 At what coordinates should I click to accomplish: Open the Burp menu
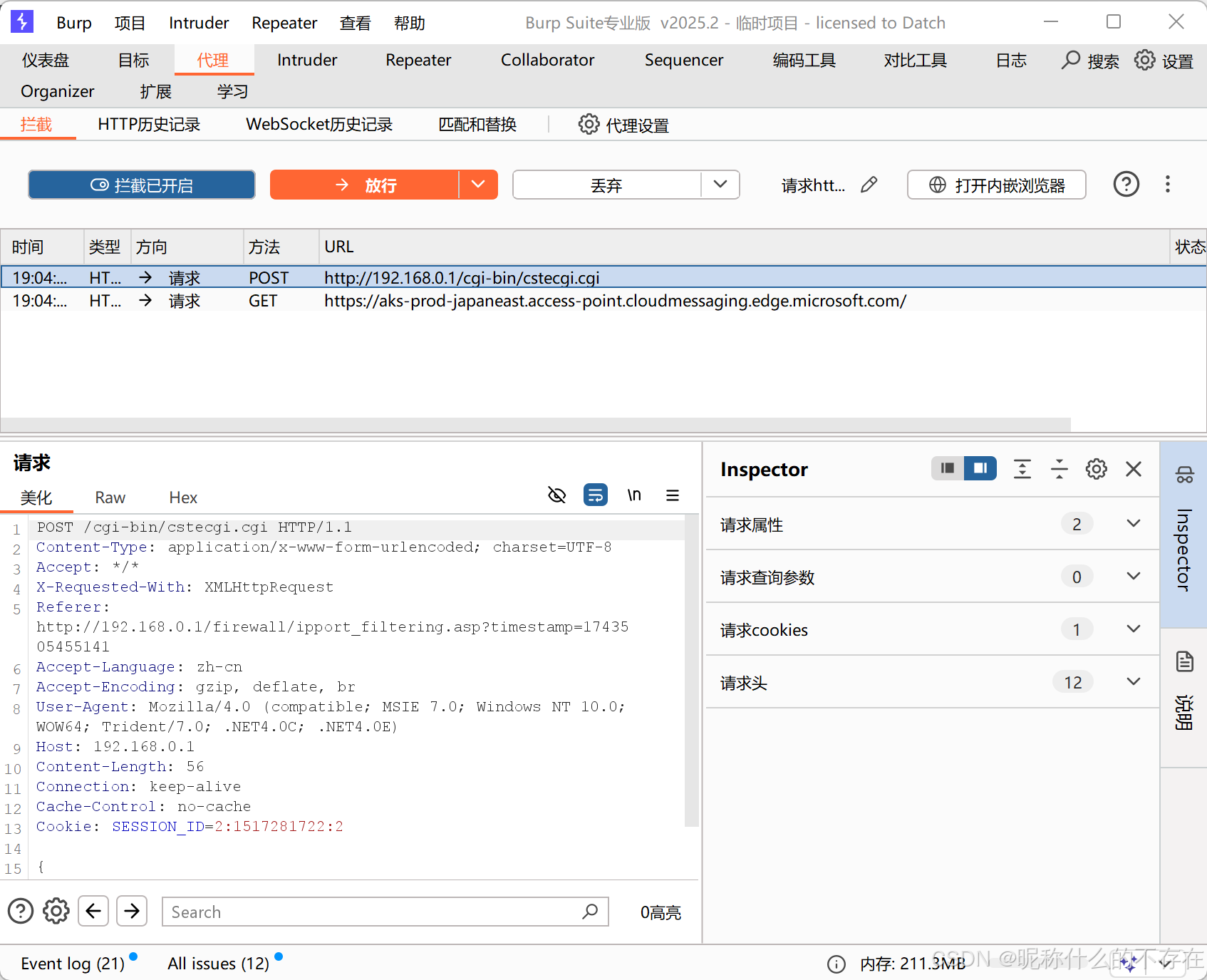tap(74, 23)
